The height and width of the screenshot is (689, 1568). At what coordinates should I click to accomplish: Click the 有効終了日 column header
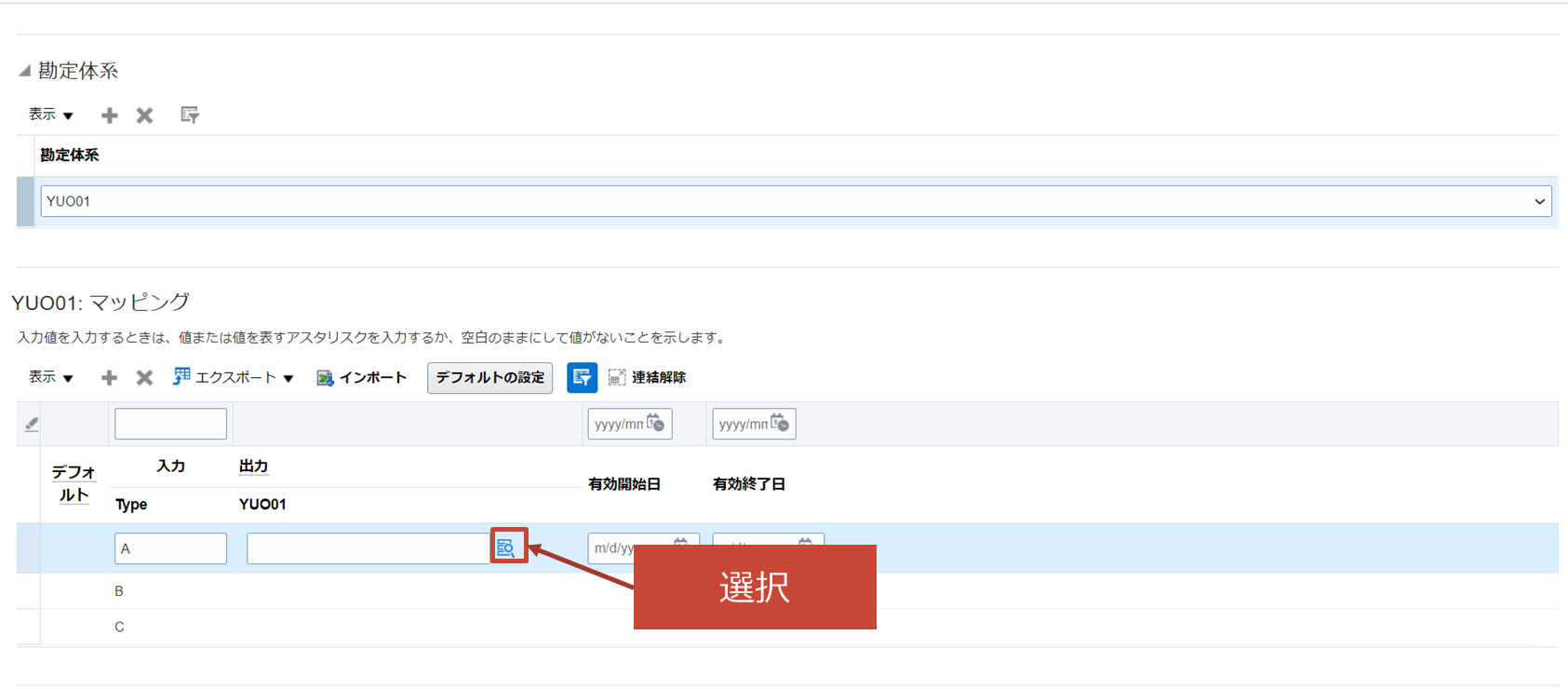coord(749,484)
